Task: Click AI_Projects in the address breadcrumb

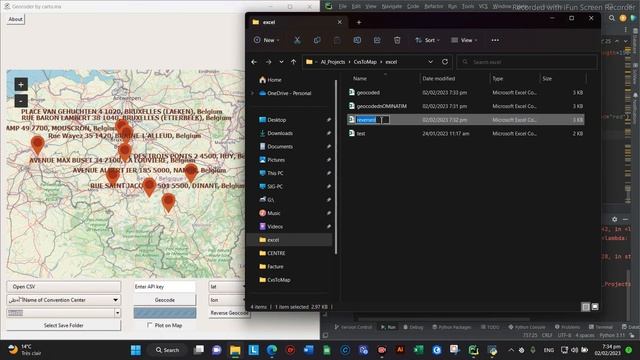Action: pos(333,62)
